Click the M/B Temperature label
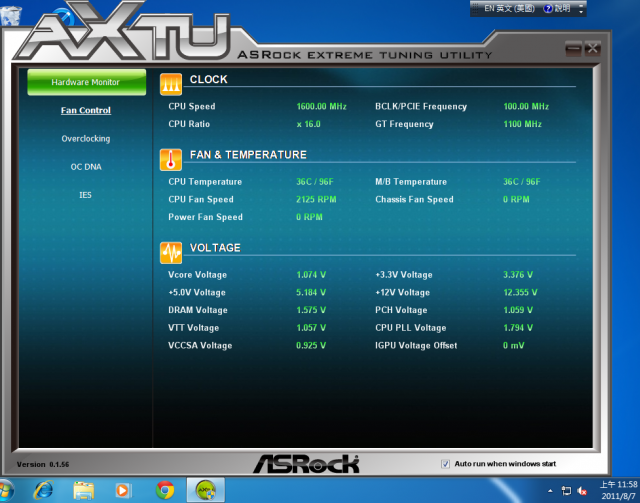This screenshot has height=503, width=640. click(x=411, y=182)
